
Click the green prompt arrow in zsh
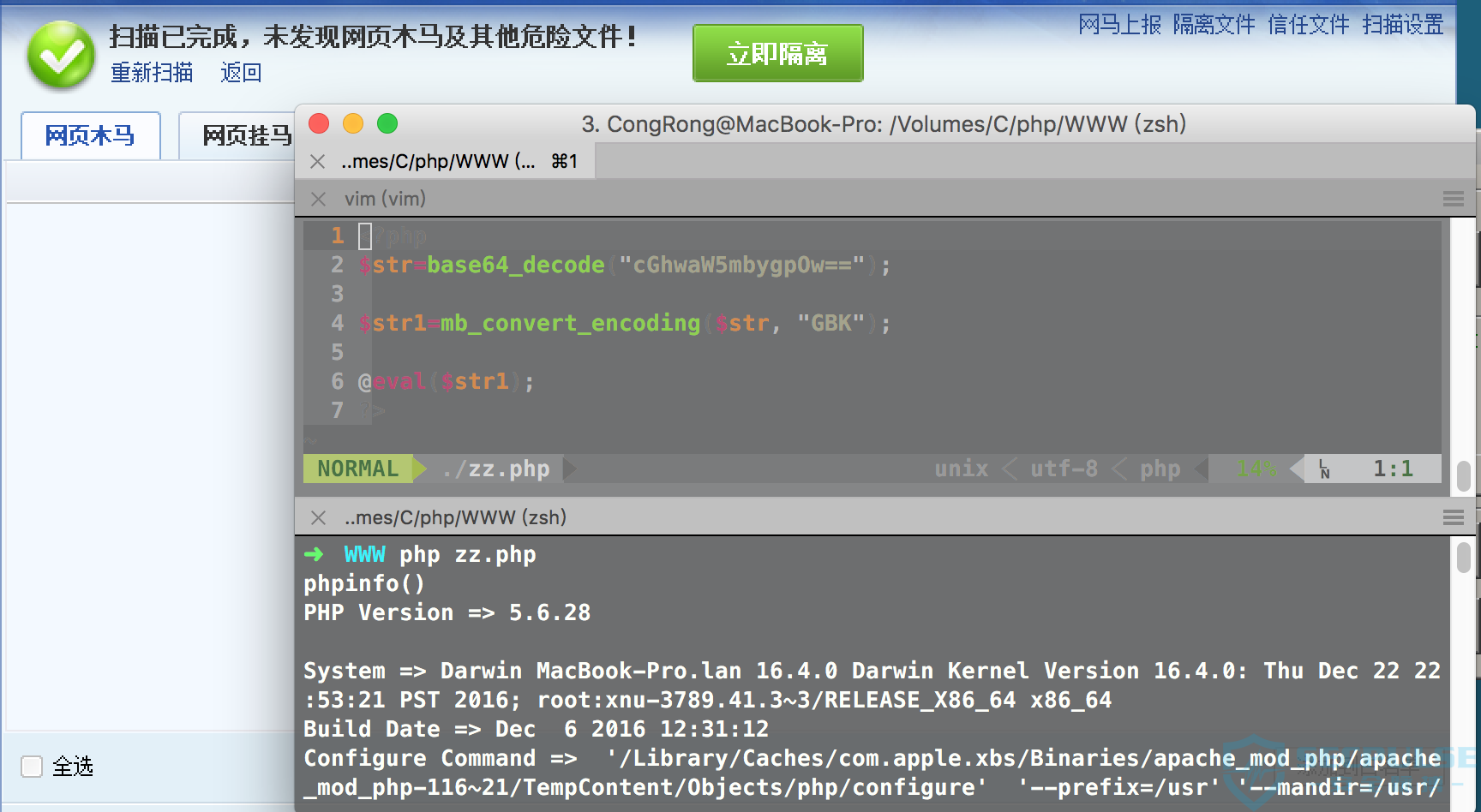(x=314, y=554)
